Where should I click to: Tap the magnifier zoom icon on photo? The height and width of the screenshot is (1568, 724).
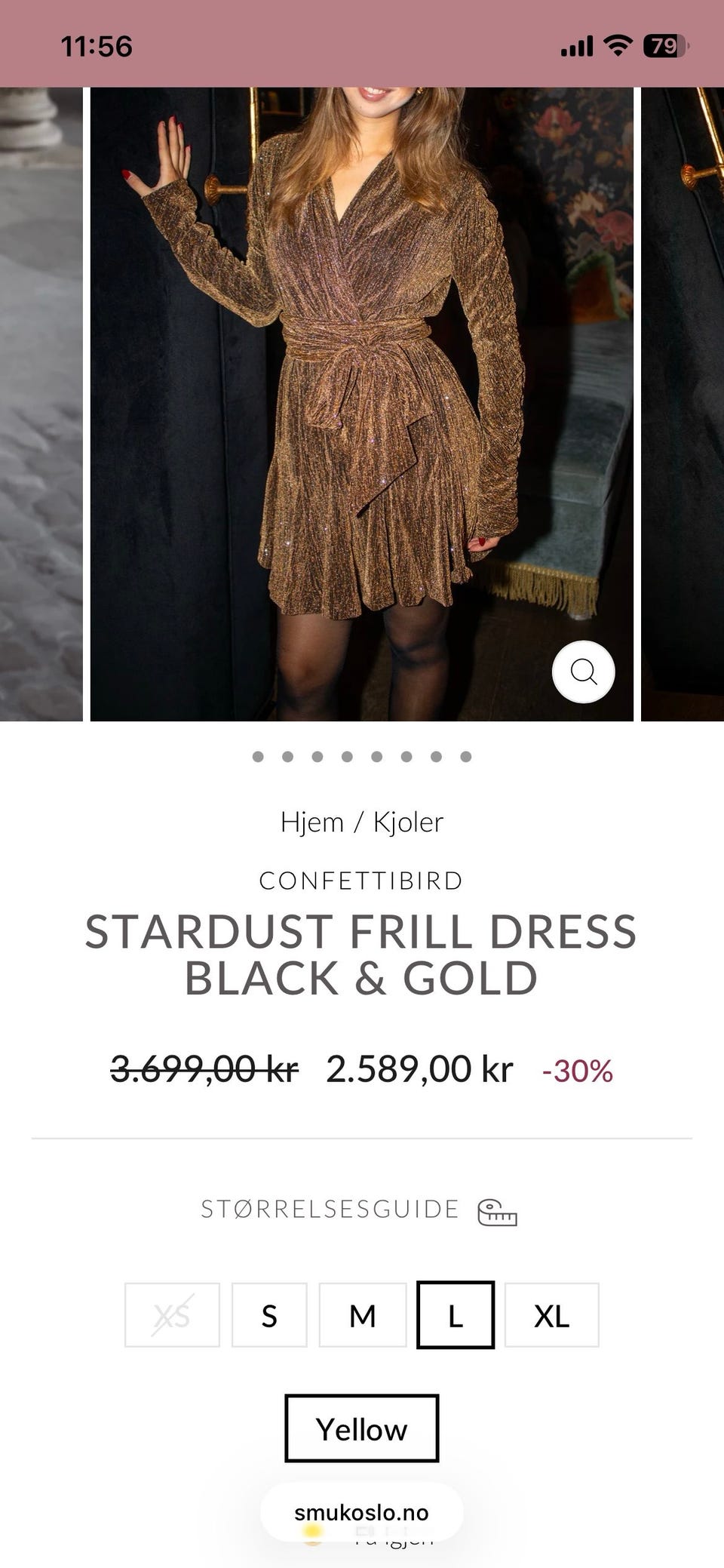coord(583,672)
